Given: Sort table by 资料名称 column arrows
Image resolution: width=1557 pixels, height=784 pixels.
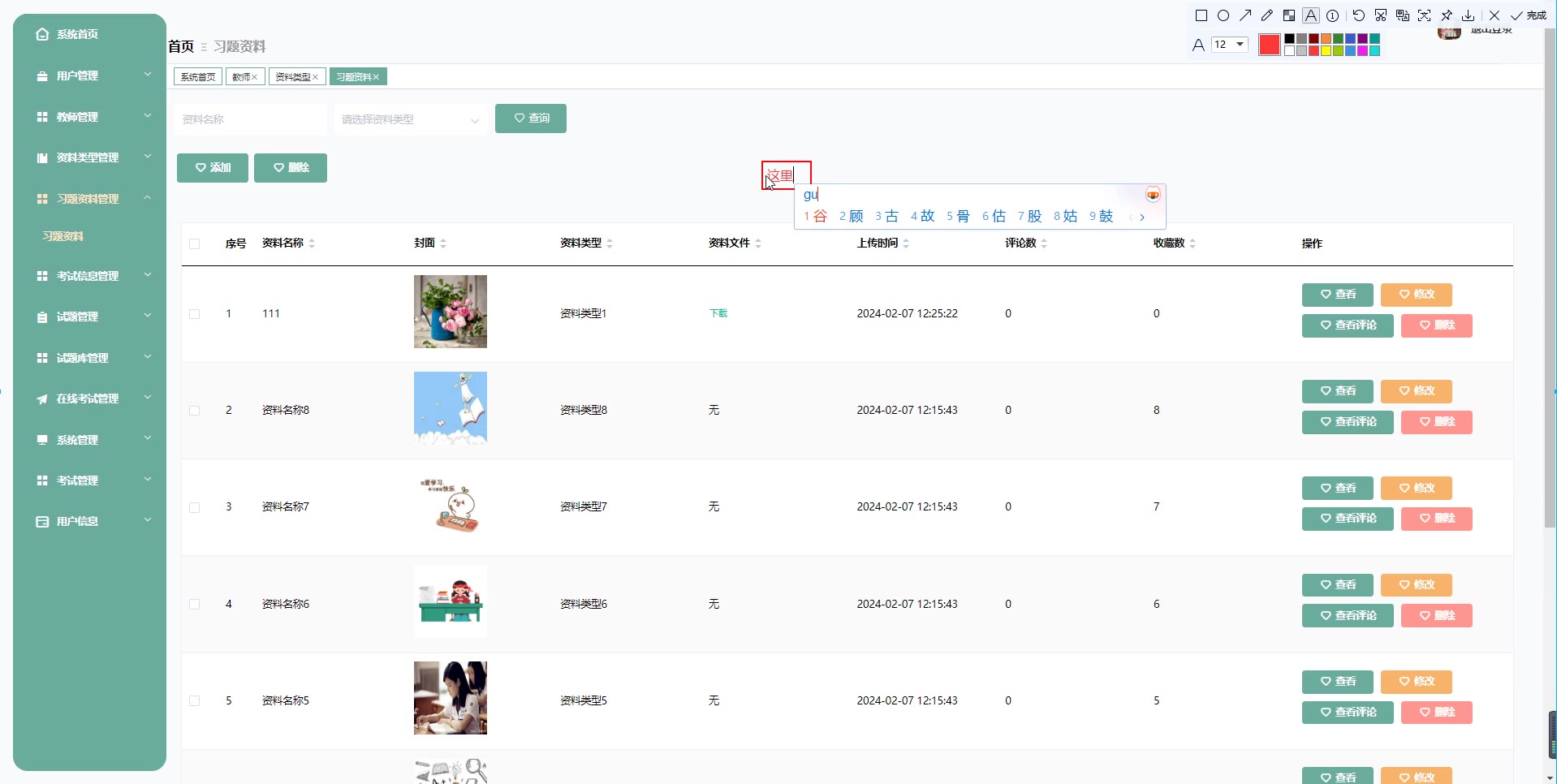Looking at the screenshot, I should point(312,243).
